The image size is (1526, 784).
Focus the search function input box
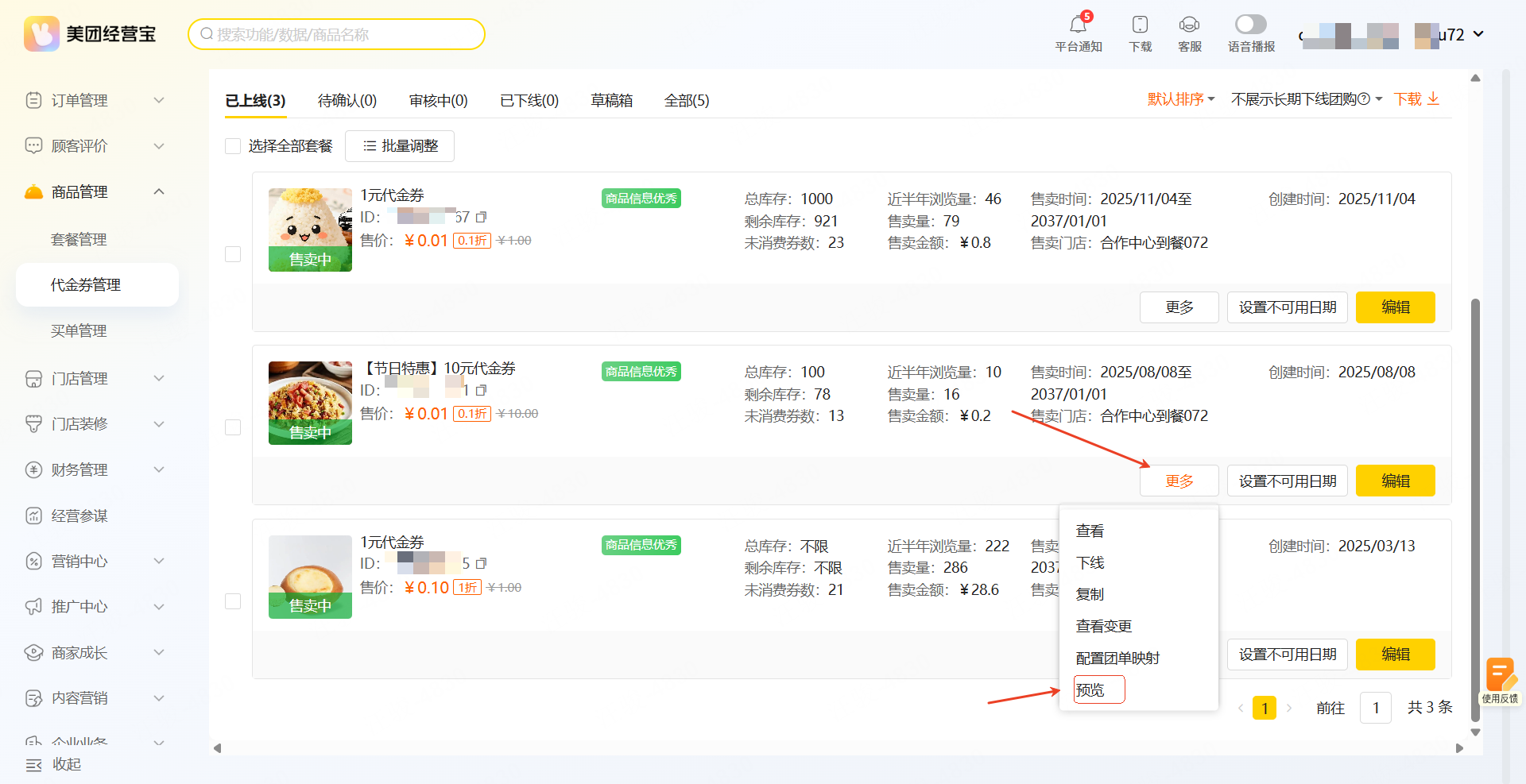point(336,34)
